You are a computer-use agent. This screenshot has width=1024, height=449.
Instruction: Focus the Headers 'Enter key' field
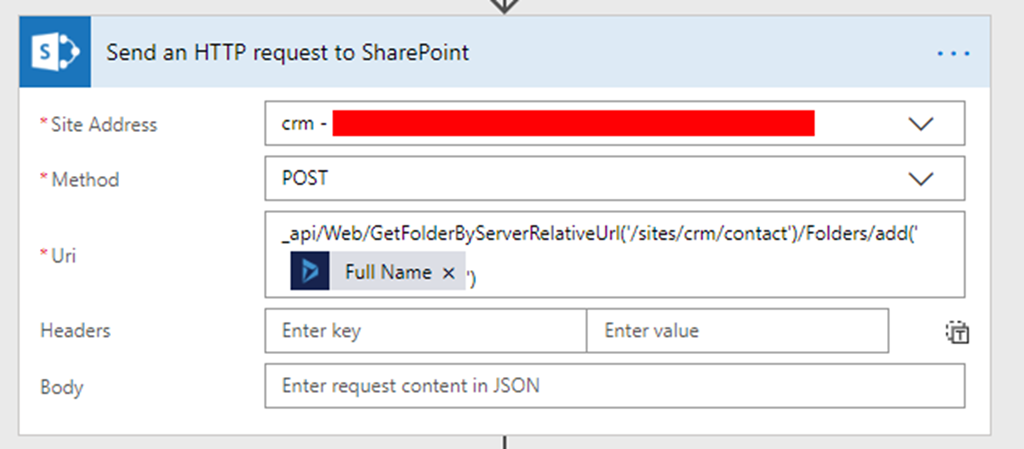(x=425, y=331)
